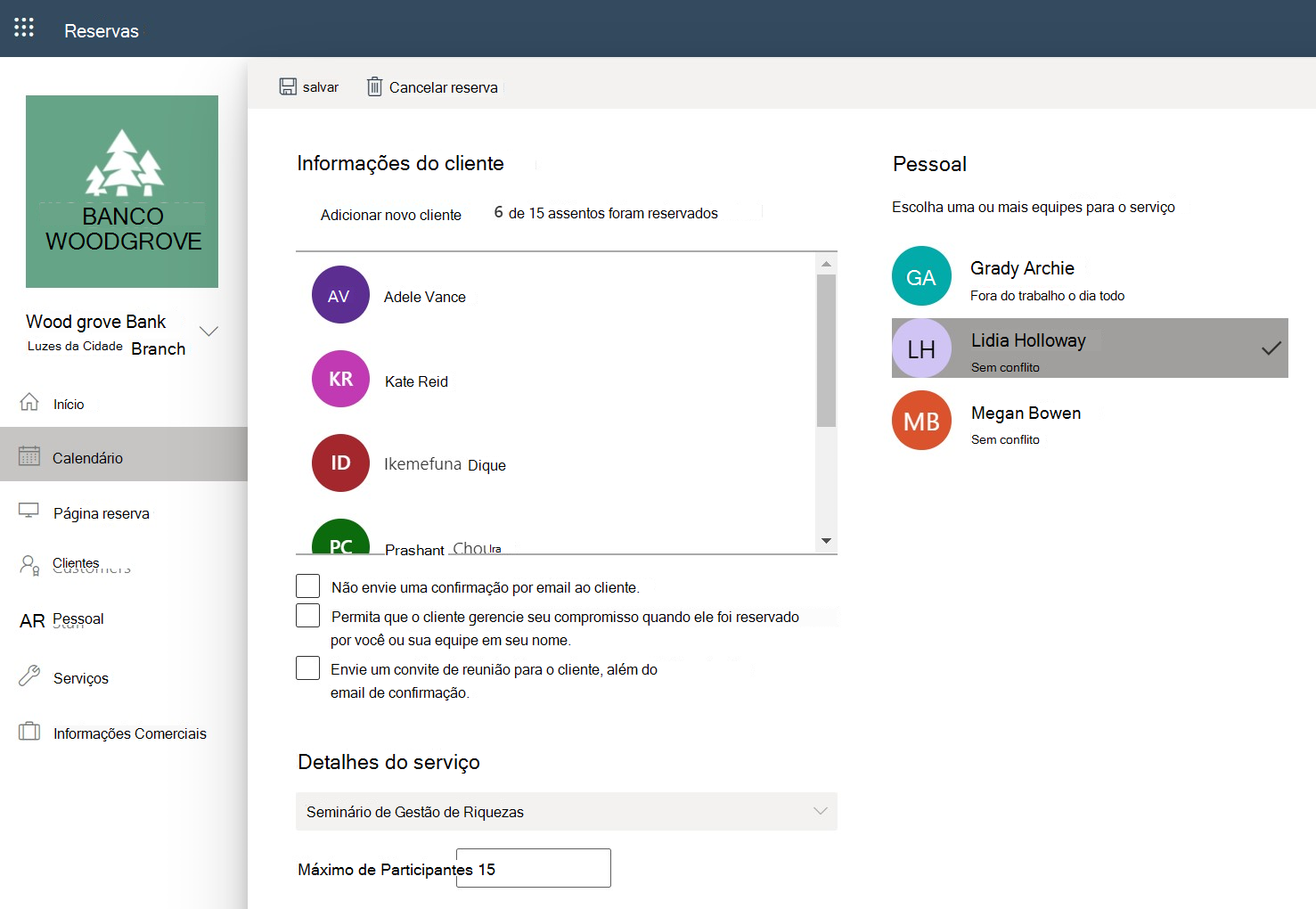The image size is (1316, 909).
Task: Check "Envie um convite de reunião" checkbox
Action: [307, 667]
